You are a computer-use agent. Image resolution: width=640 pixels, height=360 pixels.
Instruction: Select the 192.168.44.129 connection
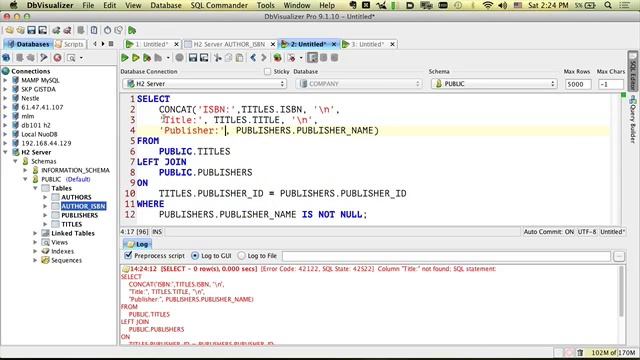click(x=46, y=143)
